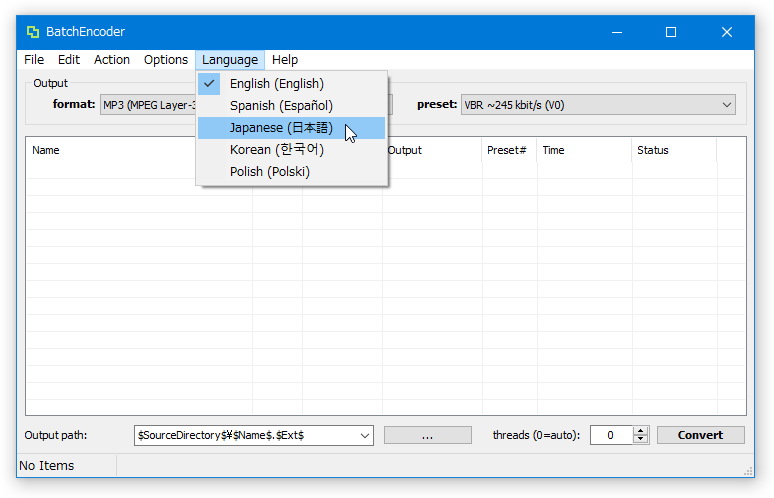Click the Convert button
The height and width of the screenshot is (498, 774).
[x=700, y=435]
